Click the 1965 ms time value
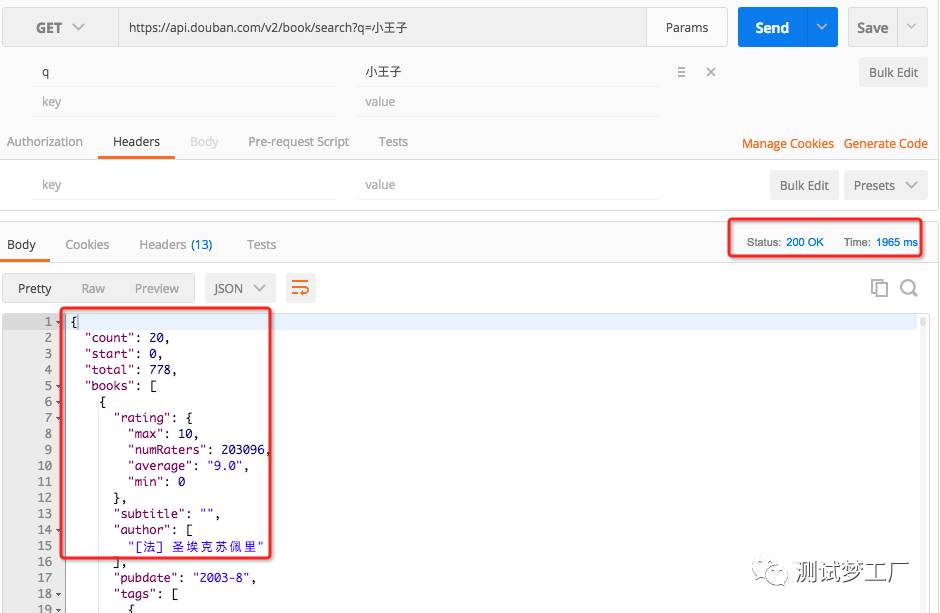 [x=897, y=242]
